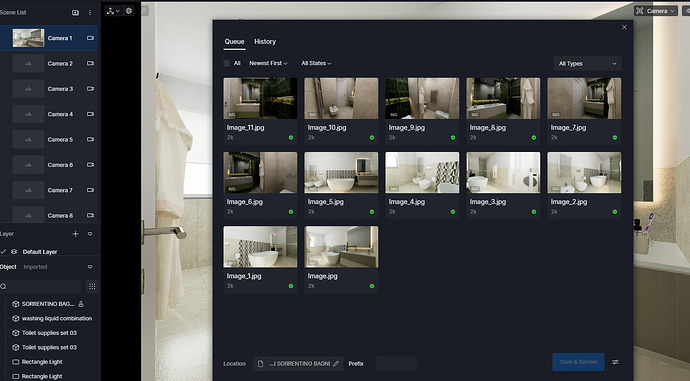The width and height of the screenshot is (690, 381).
Task: Click the green status icon of Image_2.jpg
Action: point(615,212)
